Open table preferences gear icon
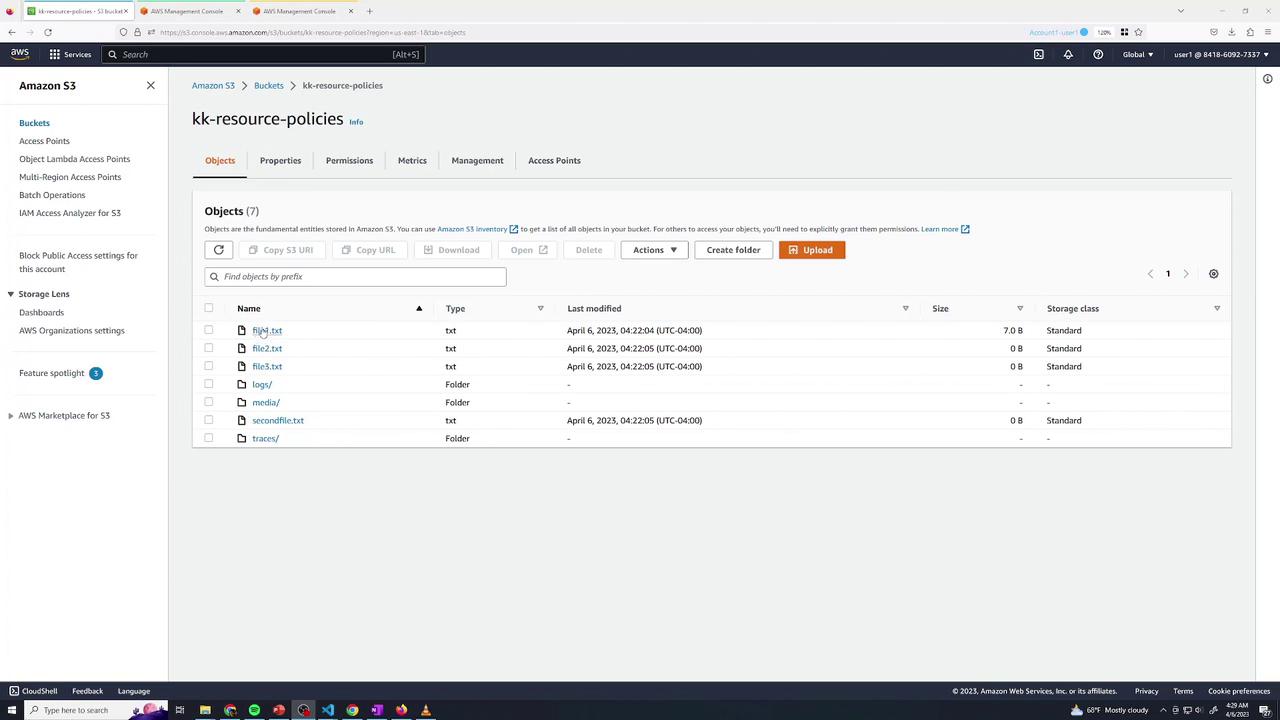This screenshot has height=720, width=1280. click(x=1213, y=274)
